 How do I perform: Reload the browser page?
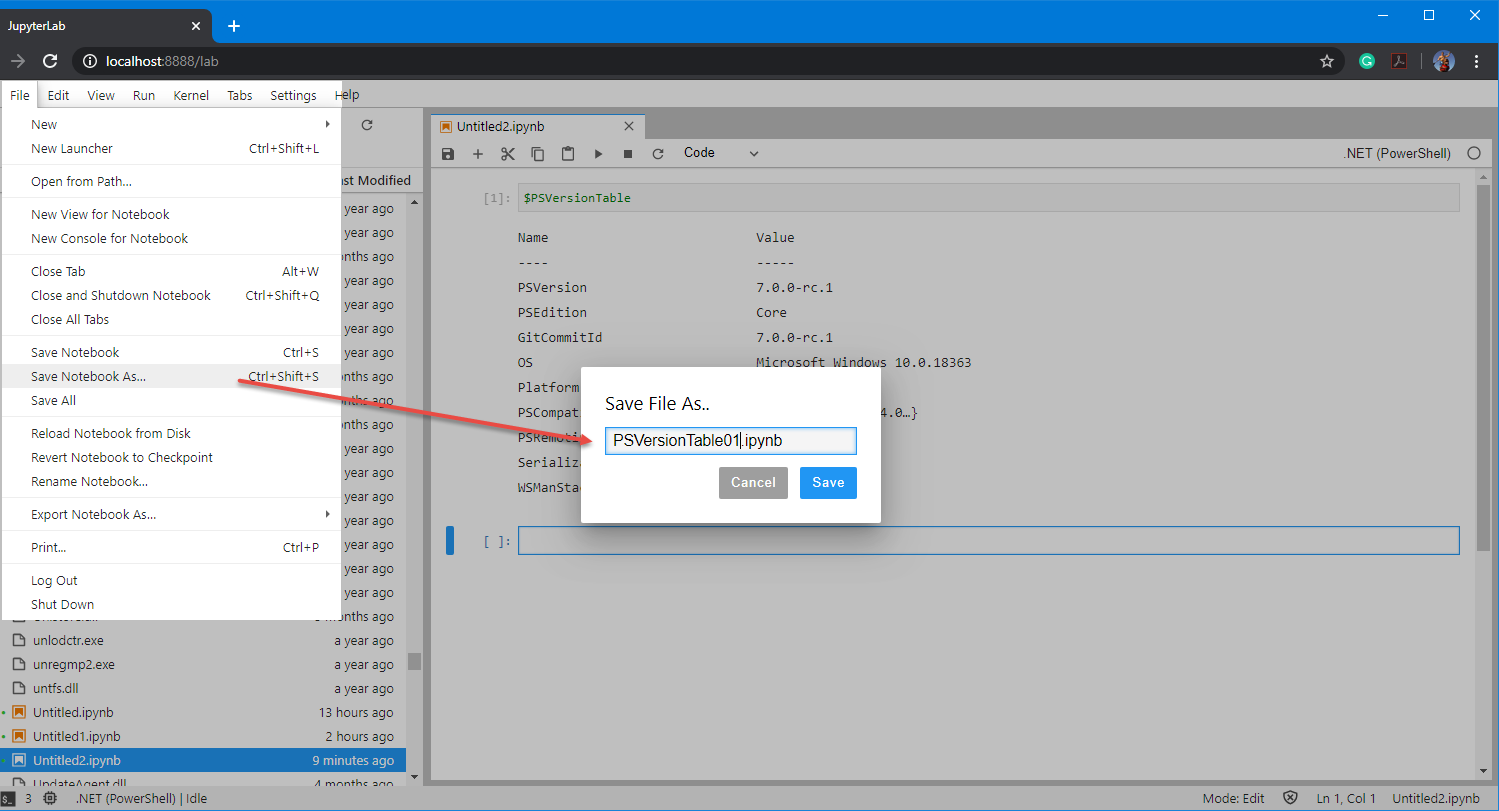click(x=50, y=61)
